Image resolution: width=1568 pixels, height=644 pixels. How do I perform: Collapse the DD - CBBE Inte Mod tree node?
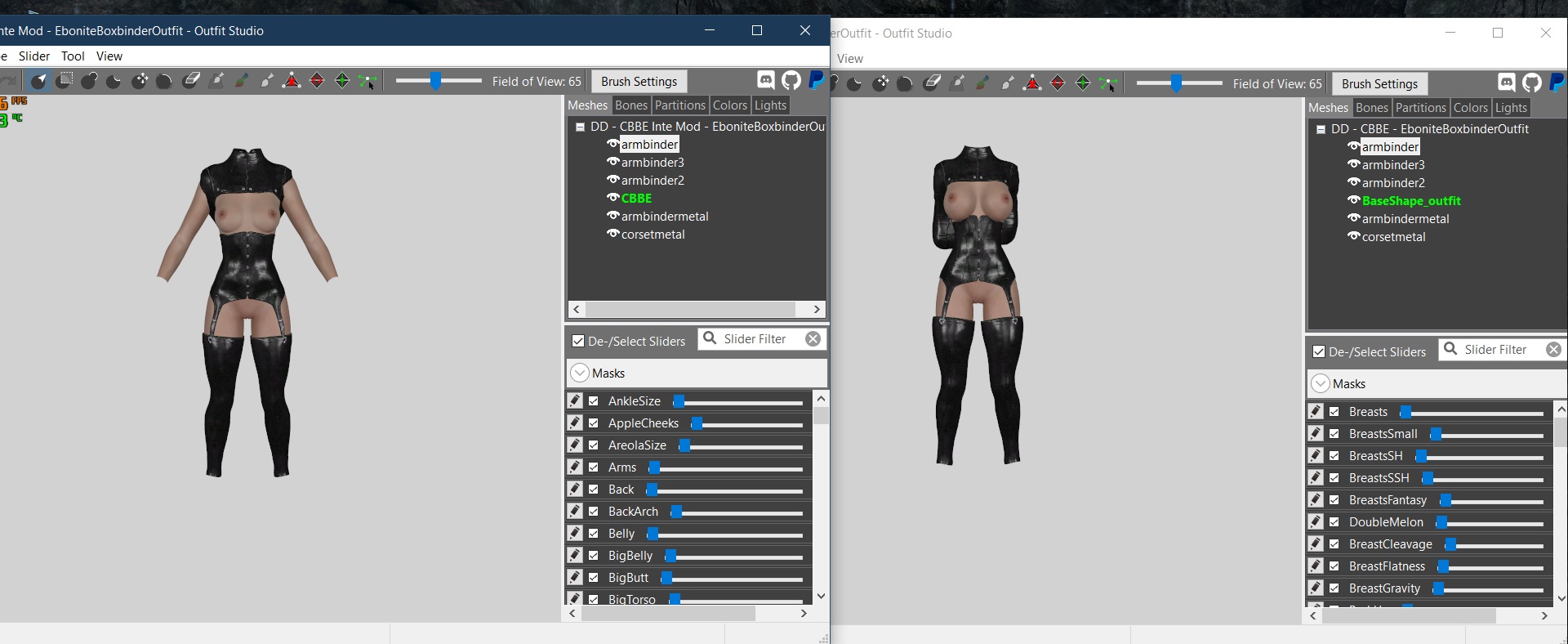pyautogui.click(x=580, y=127)
